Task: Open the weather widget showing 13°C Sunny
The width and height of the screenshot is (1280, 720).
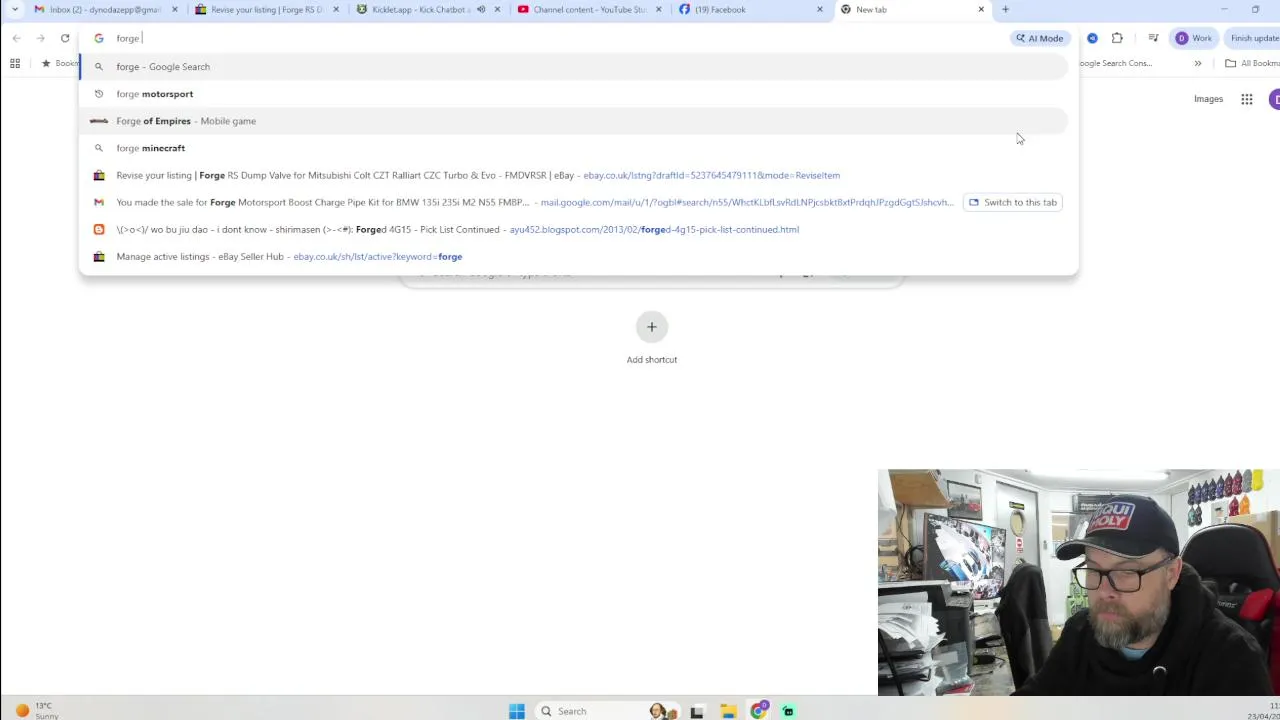Action: click(36, 711)
